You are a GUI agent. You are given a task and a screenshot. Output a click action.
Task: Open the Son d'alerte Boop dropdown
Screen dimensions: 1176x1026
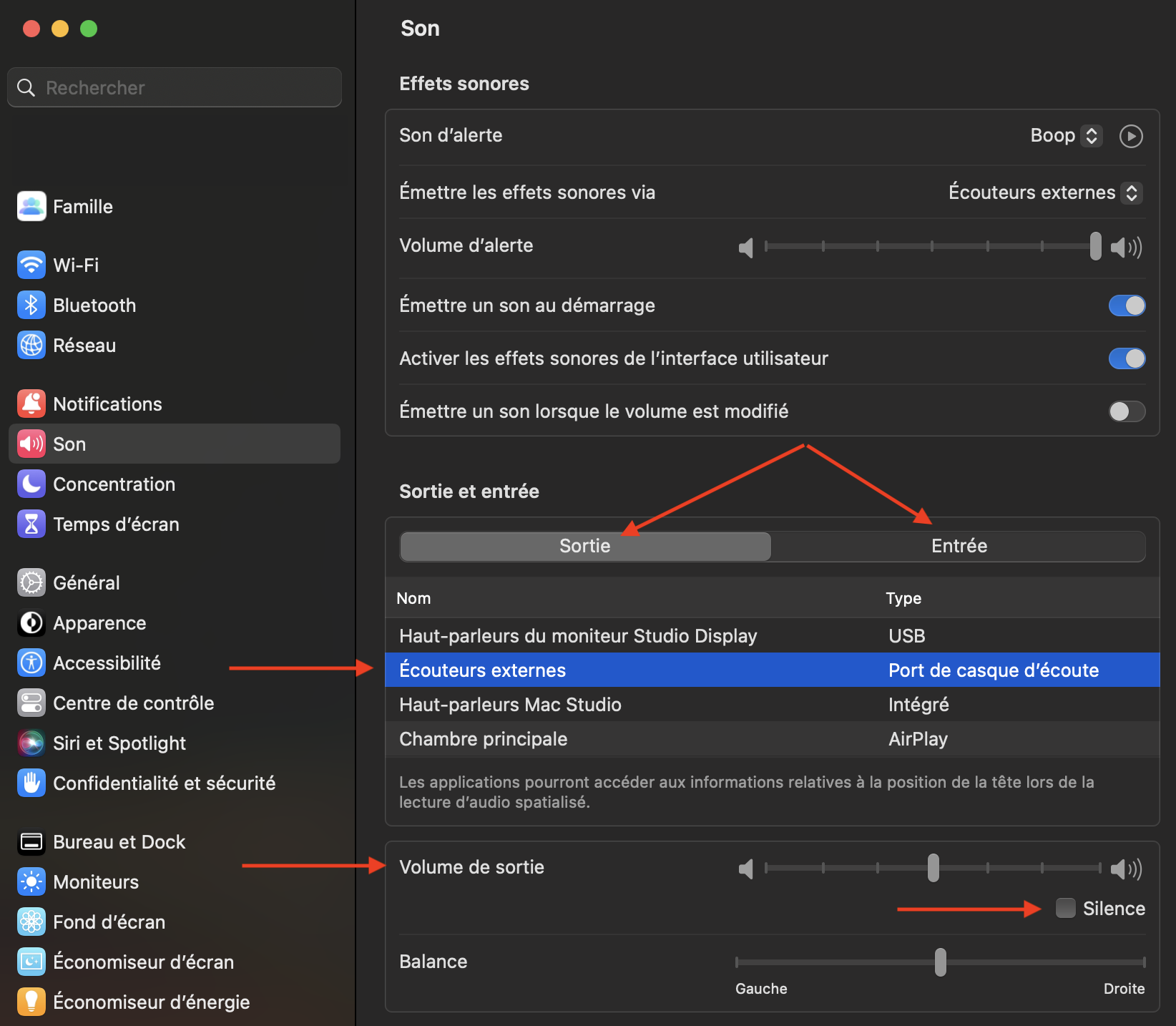tap(1065, 136)
